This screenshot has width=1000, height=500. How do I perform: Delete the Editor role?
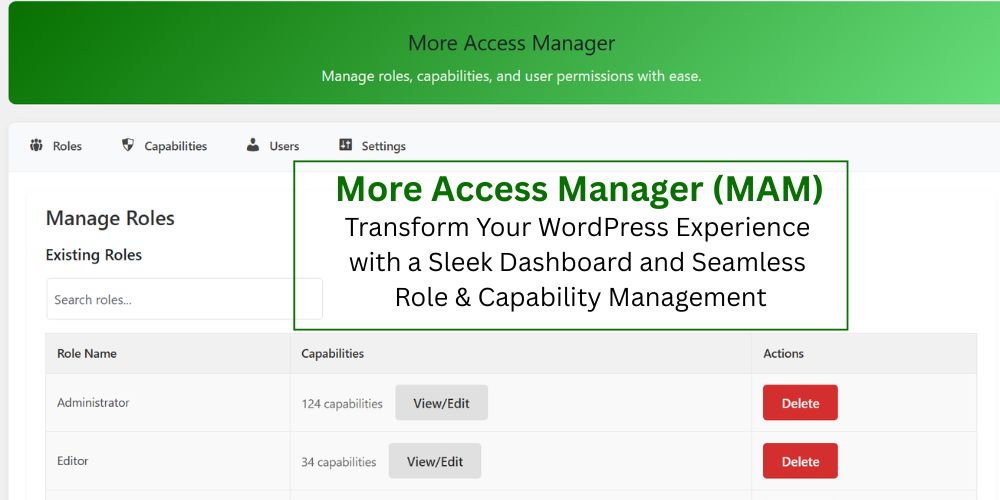[x=800, y=461]
